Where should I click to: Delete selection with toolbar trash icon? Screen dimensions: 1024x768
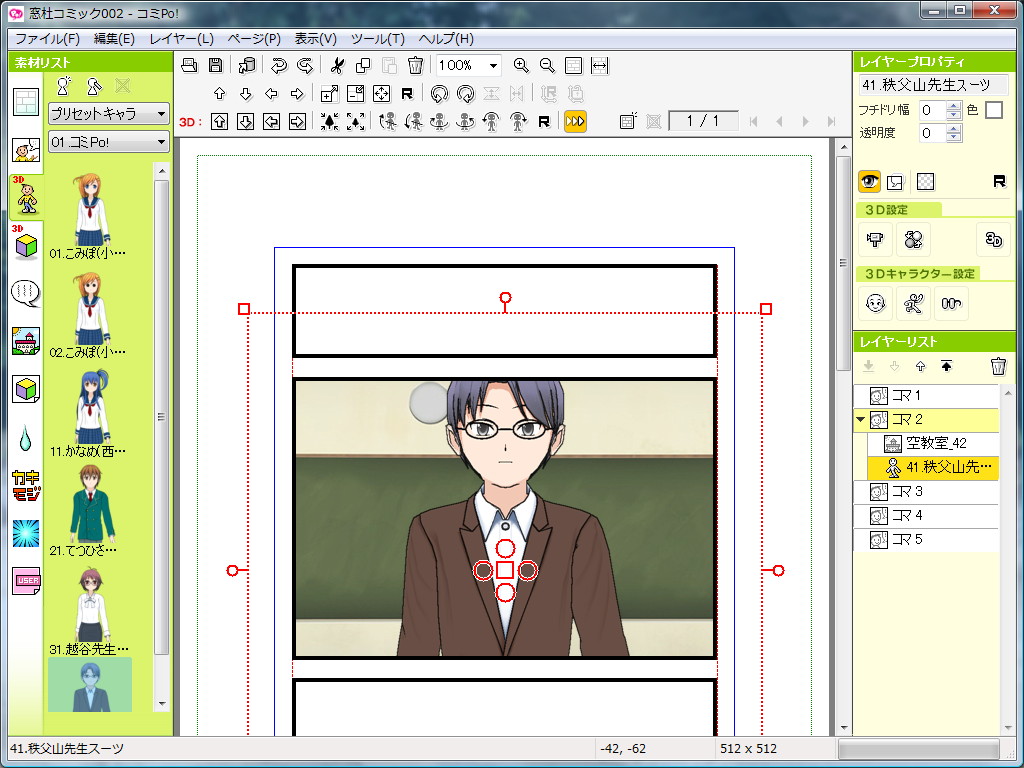pyautogui.click(x=415, y=65)
